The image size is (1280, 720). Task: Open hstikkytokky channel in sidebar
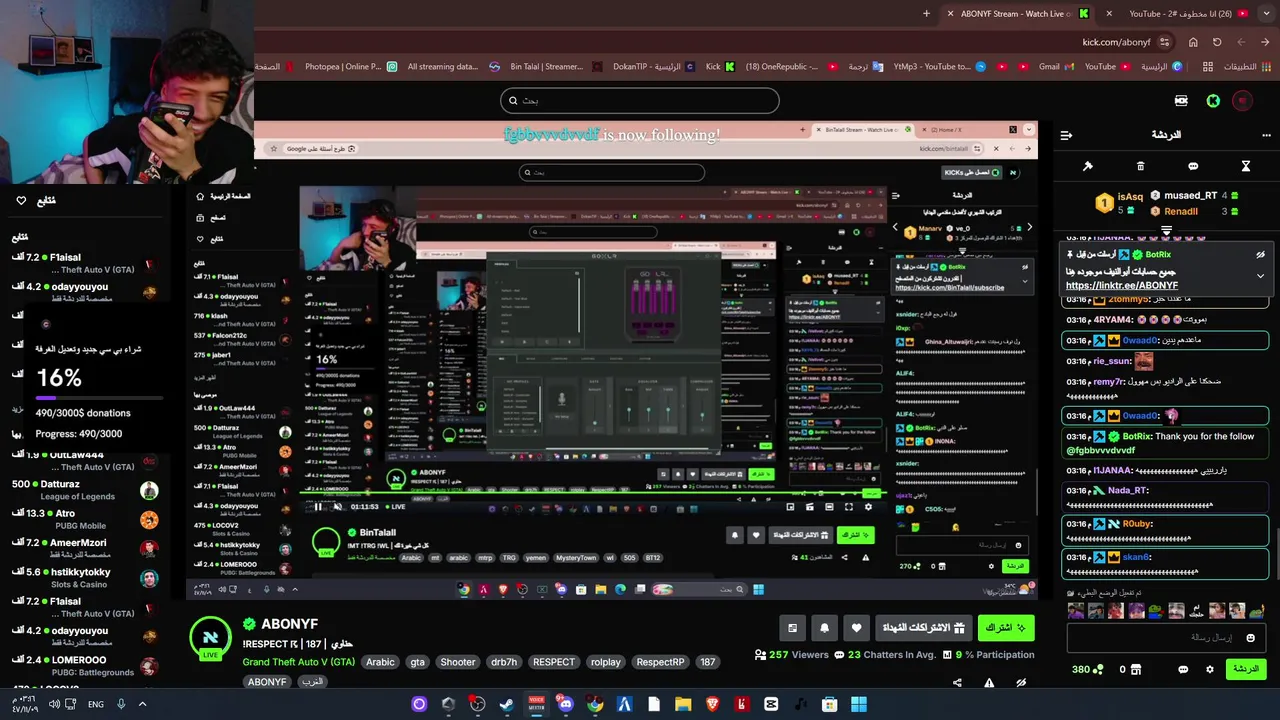pyautogui.click(x=85, y=578)
